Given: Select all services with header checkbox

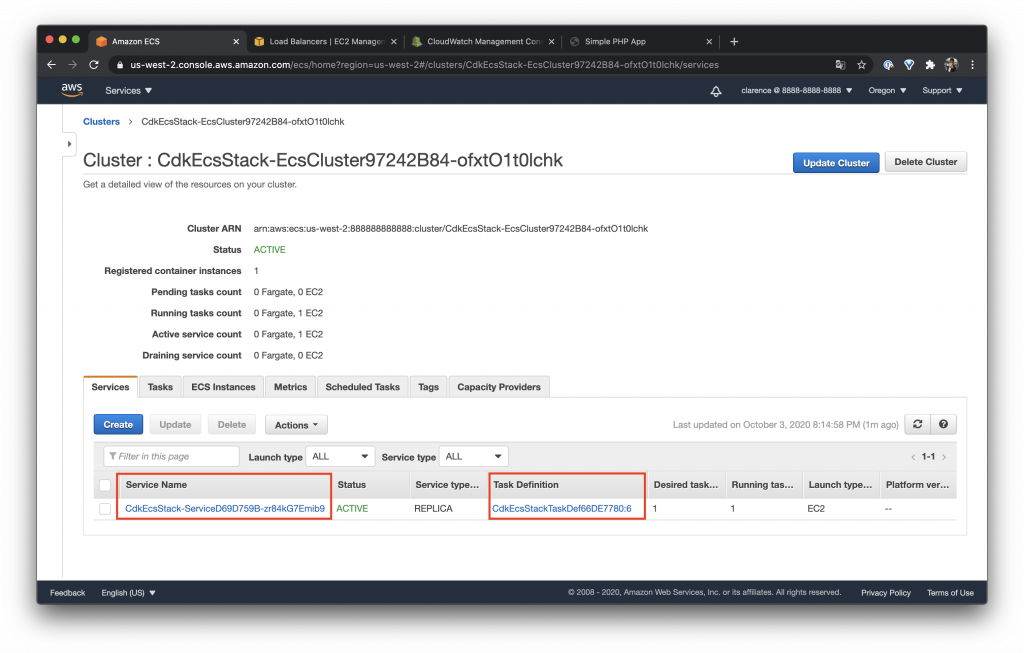Looking at the screenshot, I should point(105,485).
